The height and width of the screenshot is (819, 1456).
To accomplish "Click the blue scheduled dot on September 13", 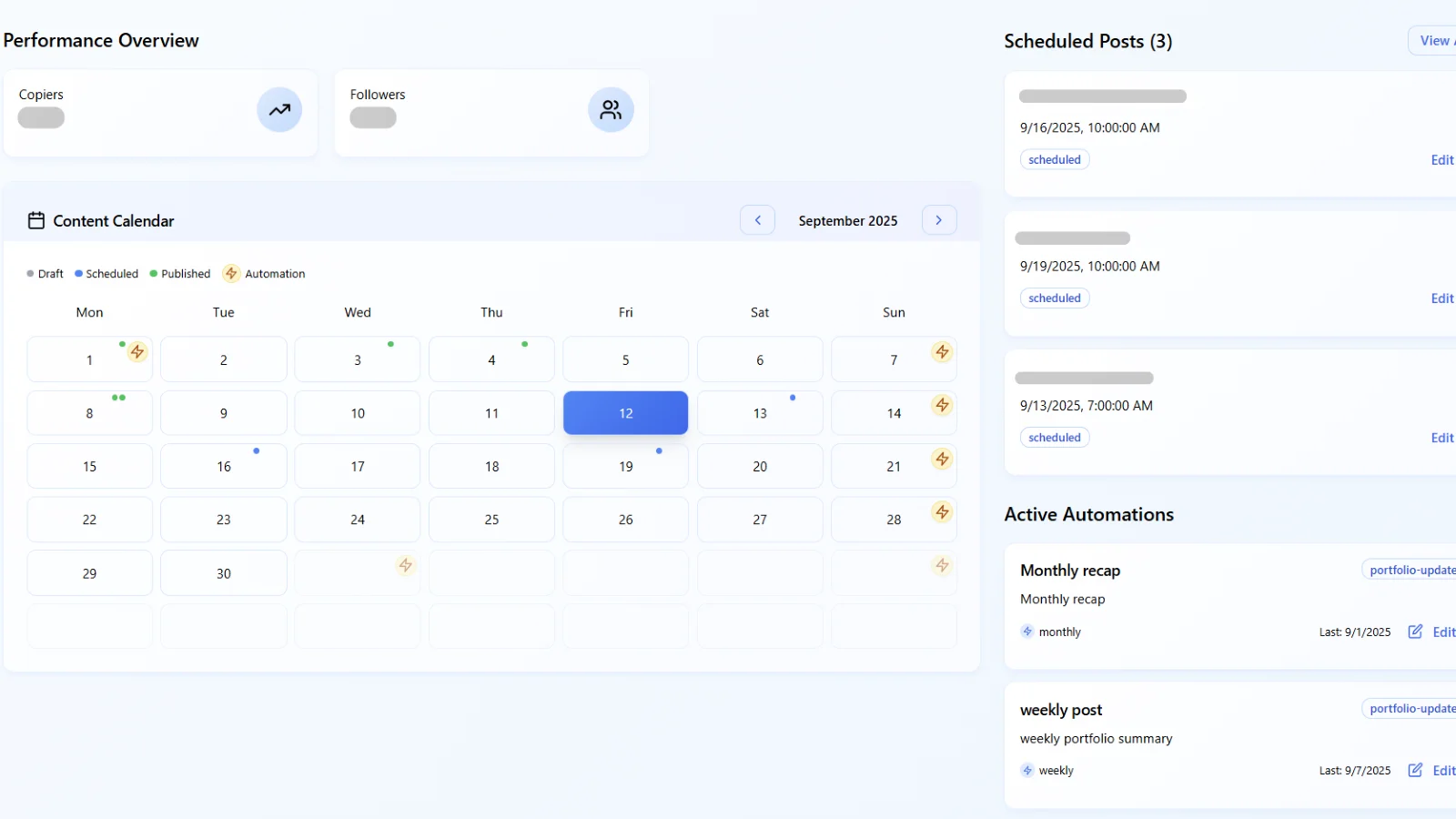I will pyautogui.click(x=793, y=398).
